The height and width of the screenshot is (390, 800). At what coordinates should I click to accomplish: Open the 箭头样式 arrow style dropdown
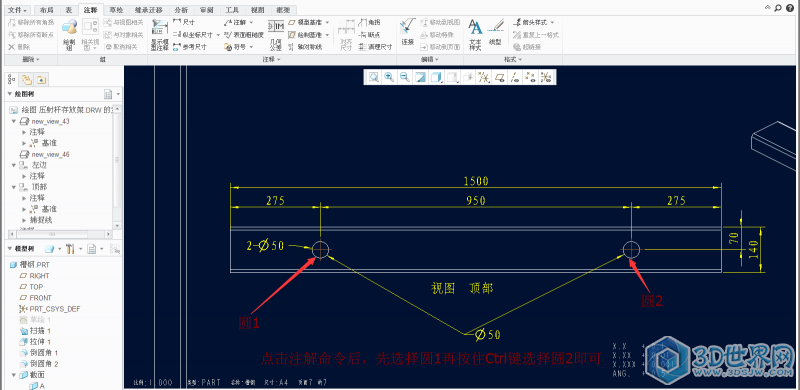point(534,22)
